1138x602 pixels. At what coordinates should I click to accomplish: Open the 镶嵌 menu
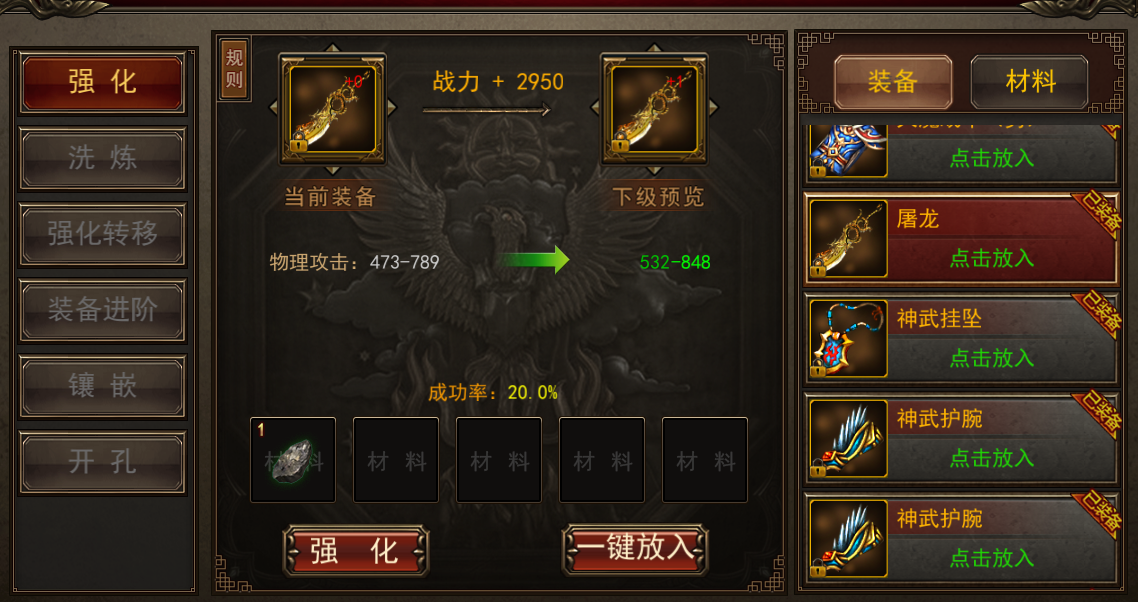click(102, 386)
